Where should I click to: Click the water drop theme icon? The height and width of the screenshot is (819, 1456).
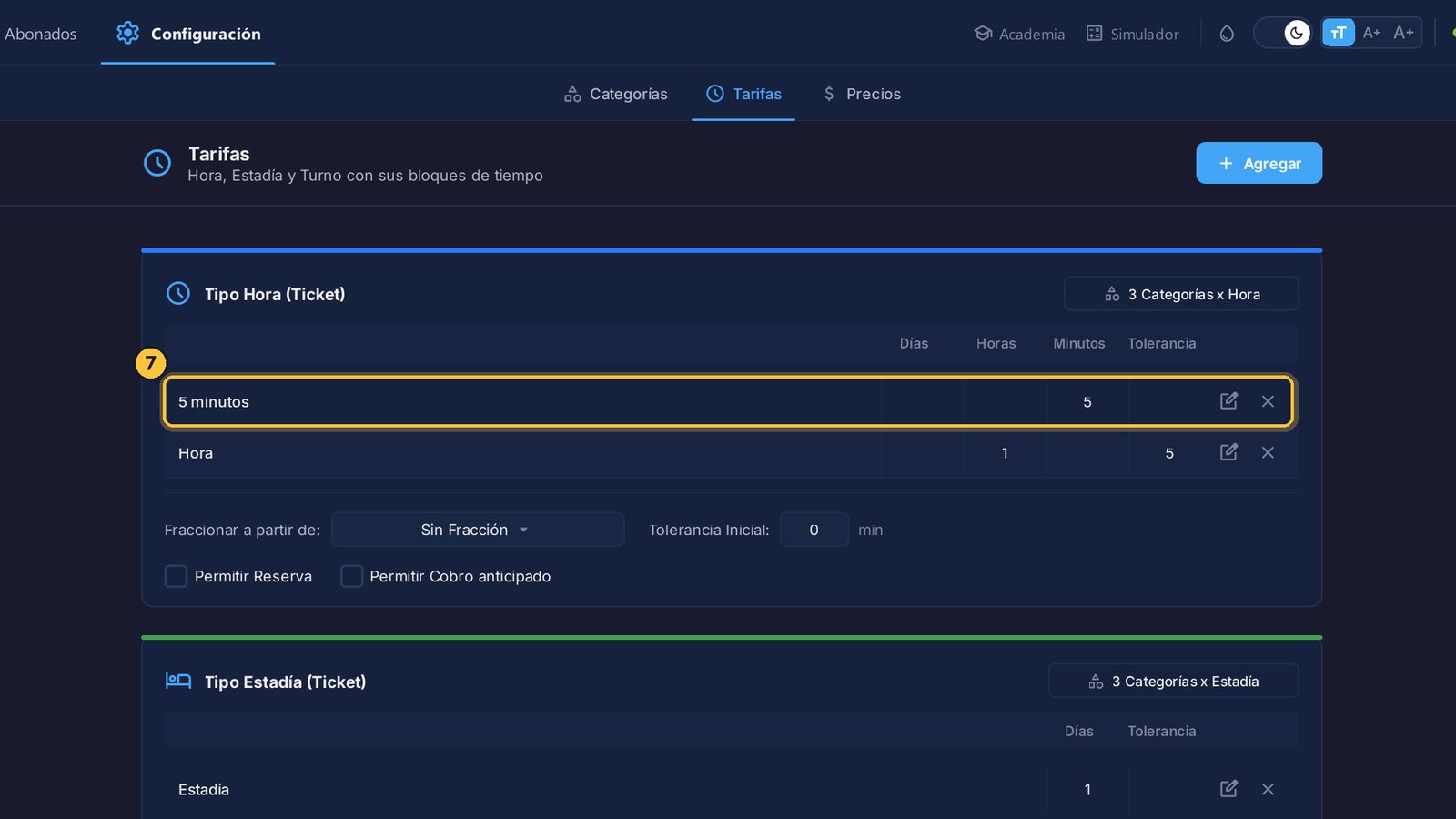coord(1227,34)
